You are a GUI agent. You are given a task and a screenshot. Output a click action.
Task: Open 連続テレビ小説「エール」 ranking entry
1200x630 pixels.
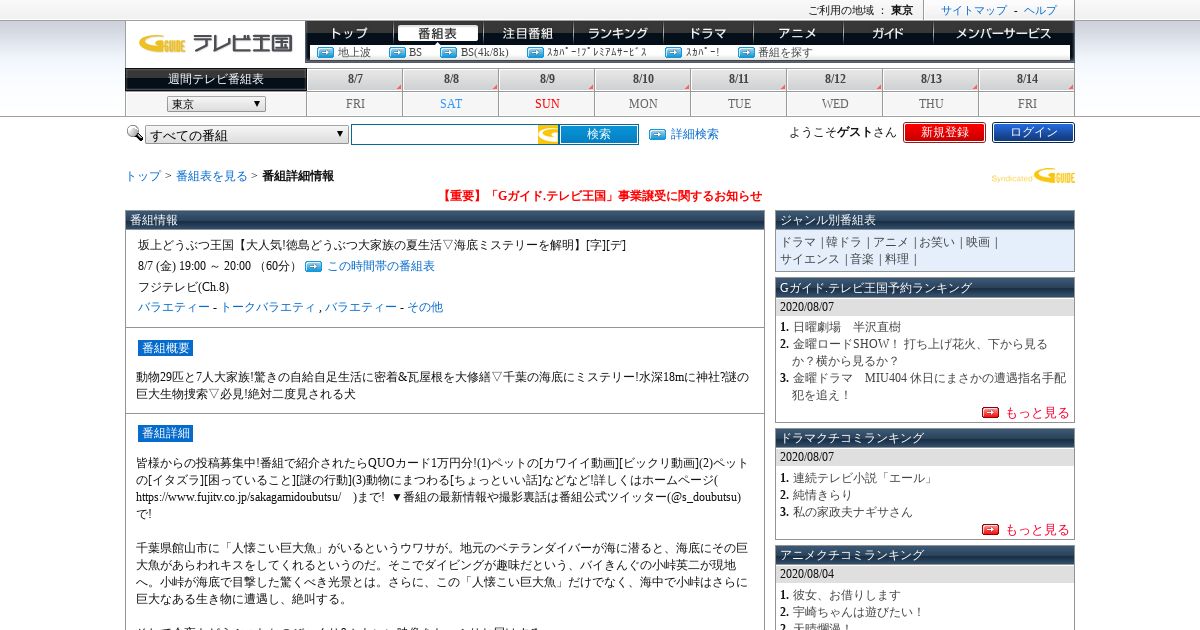(863, 478)
